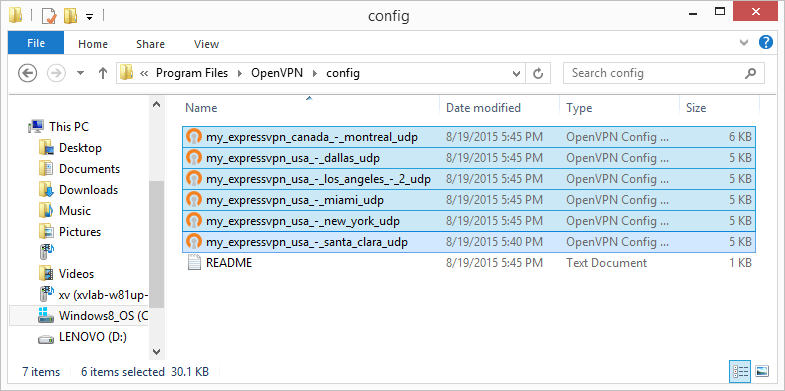Switch to Details view layout
785x391 pixels.
[x=740, y=371]
